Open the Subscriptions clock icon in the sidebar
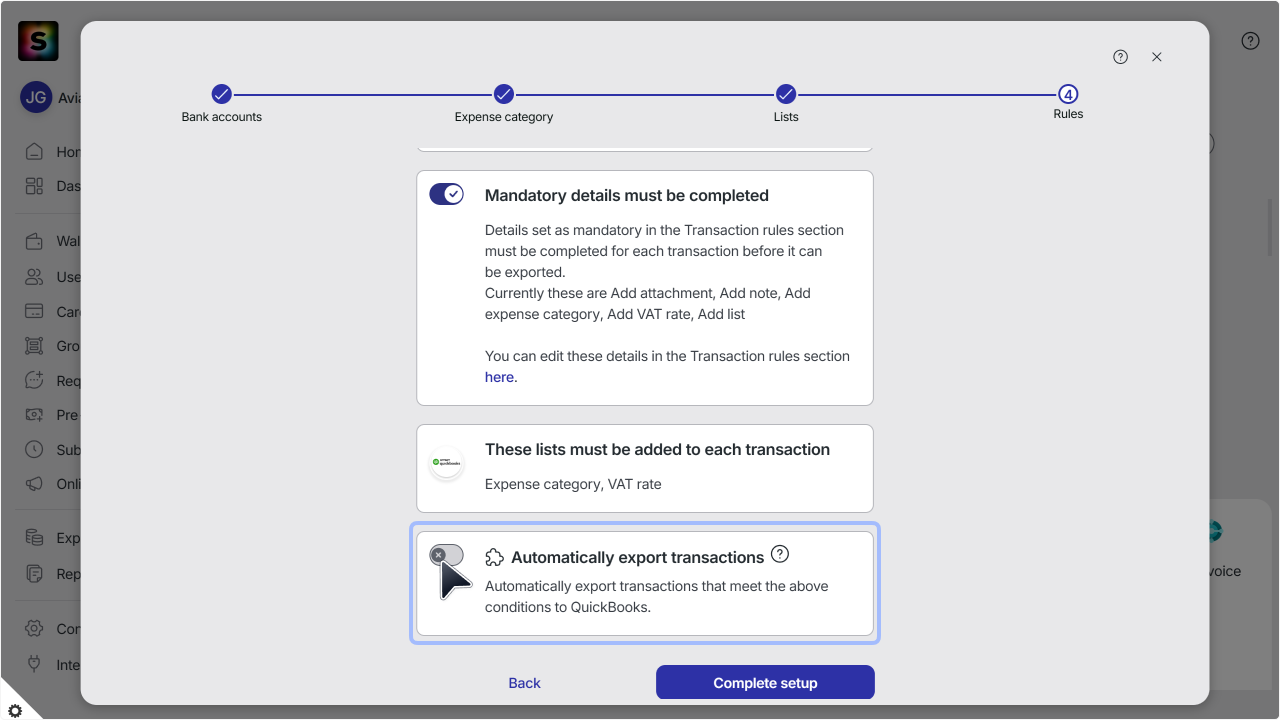 tap(35, 449)
